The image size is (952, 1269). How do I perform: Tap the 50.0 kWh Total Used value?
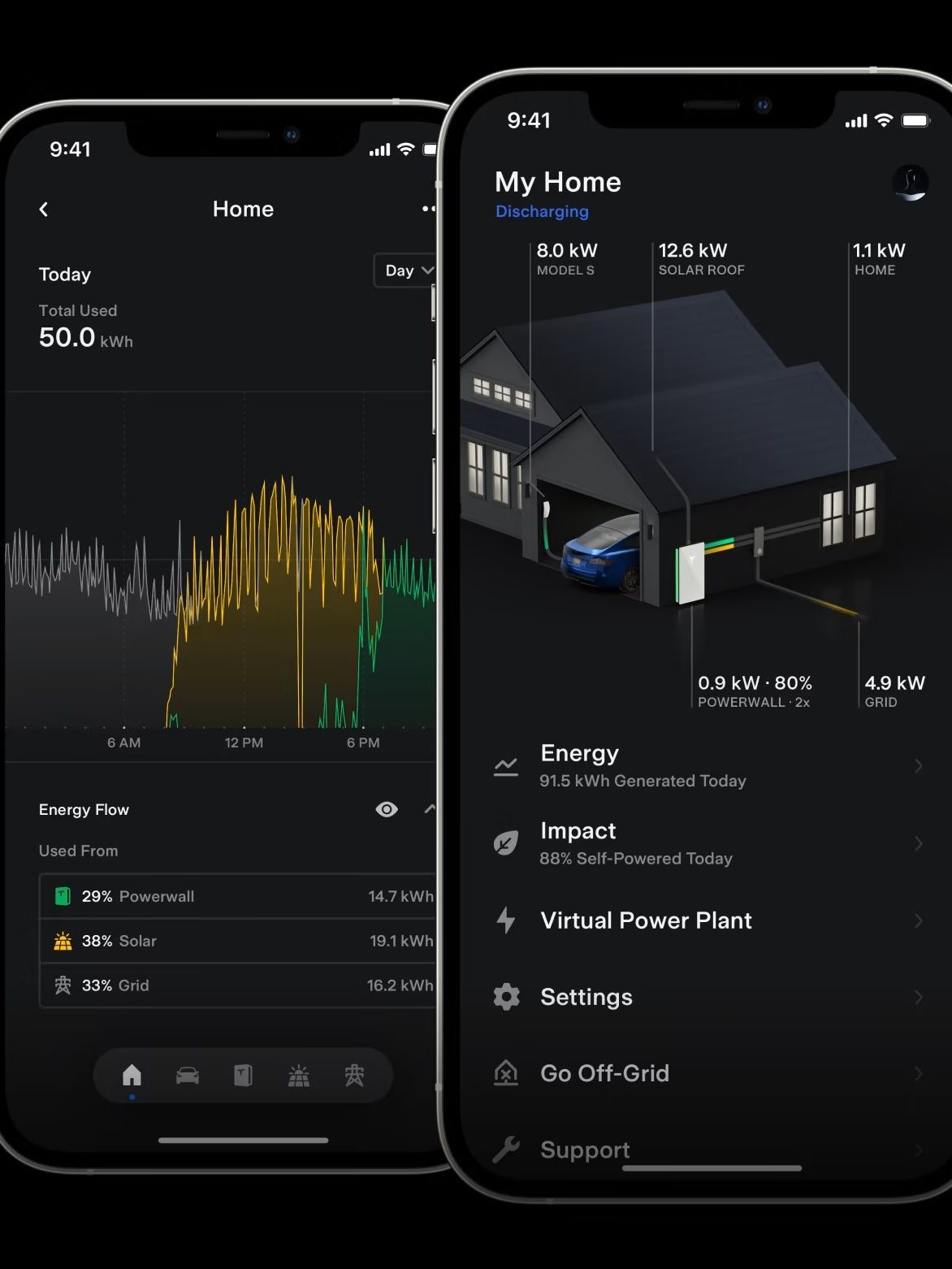click(x=86, y=337)
